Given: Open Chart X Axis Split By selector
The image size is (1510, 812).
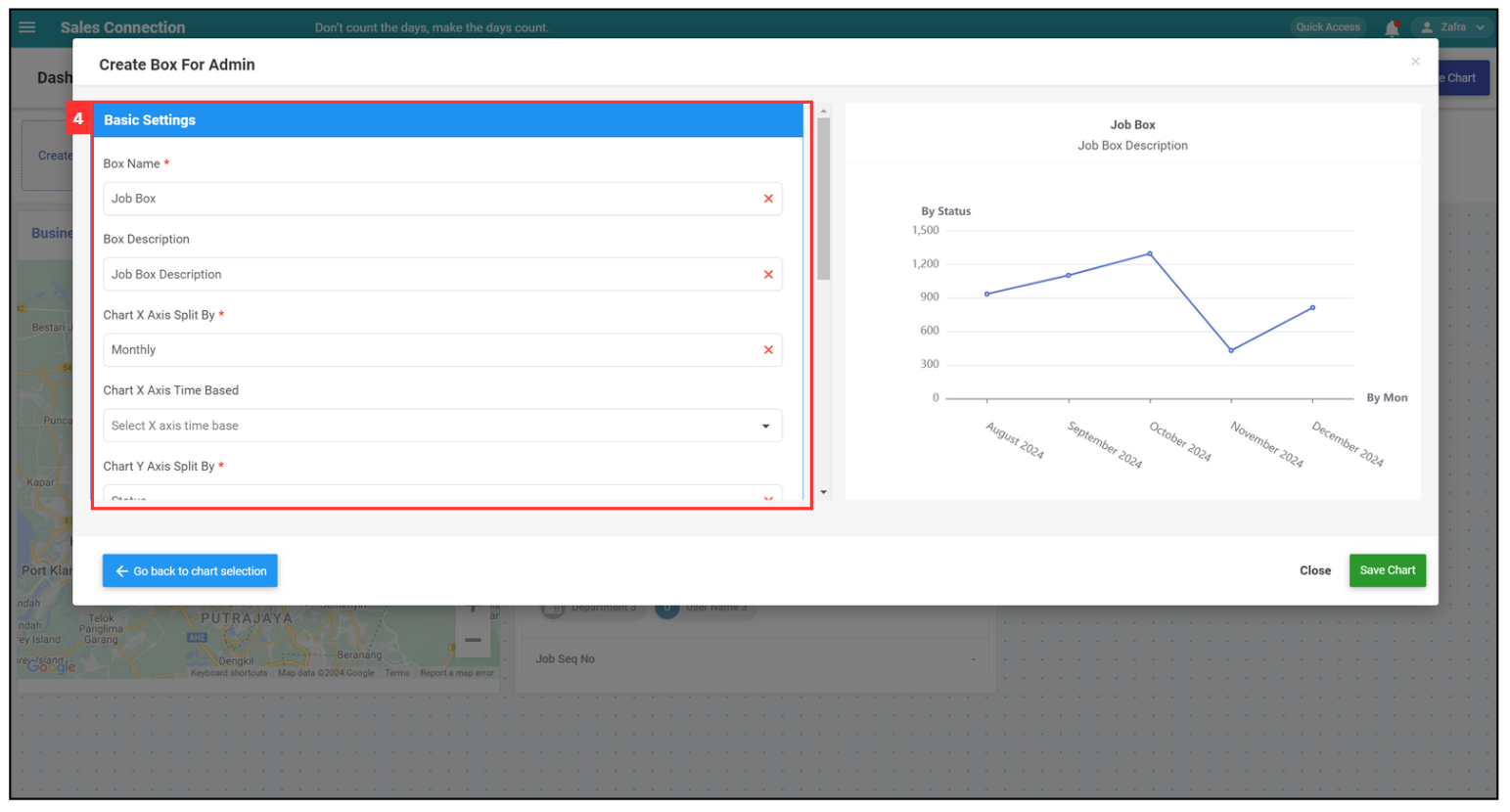Looking at the screenshot, I should click(442, 350).
